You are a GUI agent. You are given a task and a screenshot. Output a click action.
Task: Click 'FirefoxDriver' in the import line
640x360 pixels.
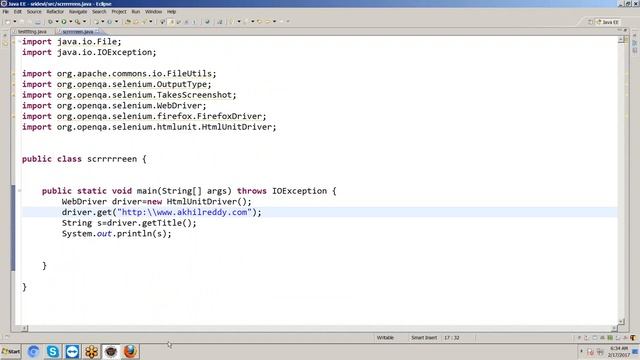pos(229,116)
